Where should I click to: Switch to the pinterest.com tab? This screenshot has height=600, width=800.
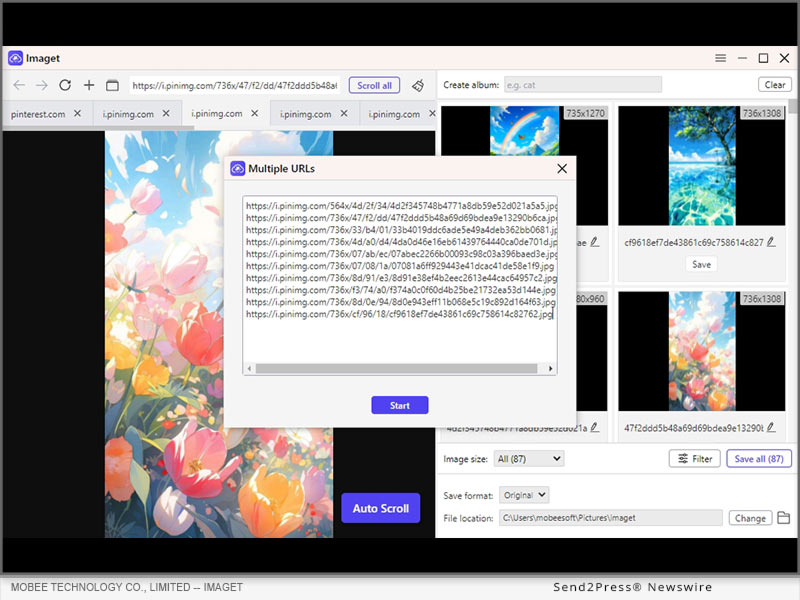pyautogui.click(x=38, y=114)
